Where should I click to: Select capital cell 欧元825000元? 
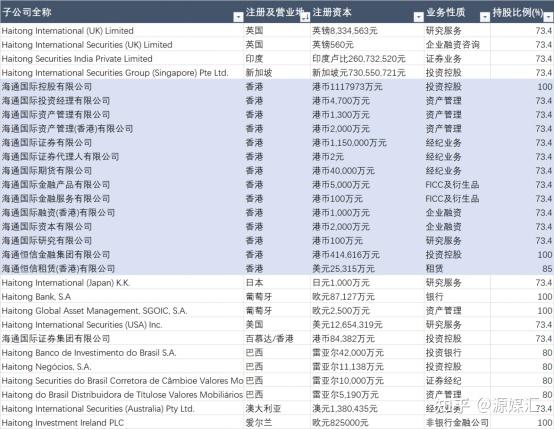click(367, 423)
